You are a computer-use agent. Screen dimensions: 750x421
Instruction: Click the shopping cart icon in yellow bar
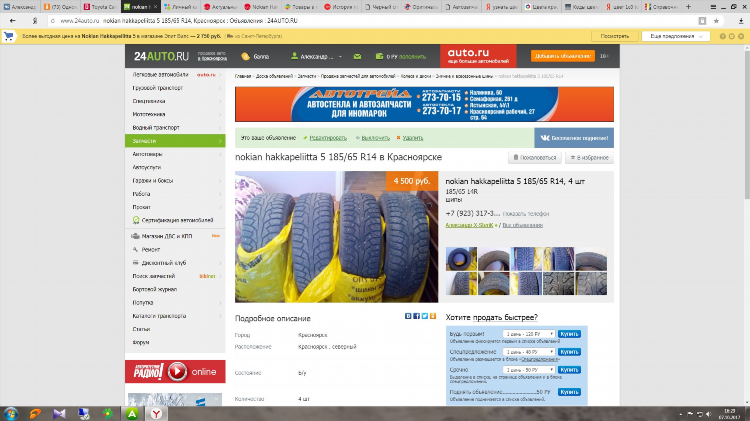(x=9, y=36)
